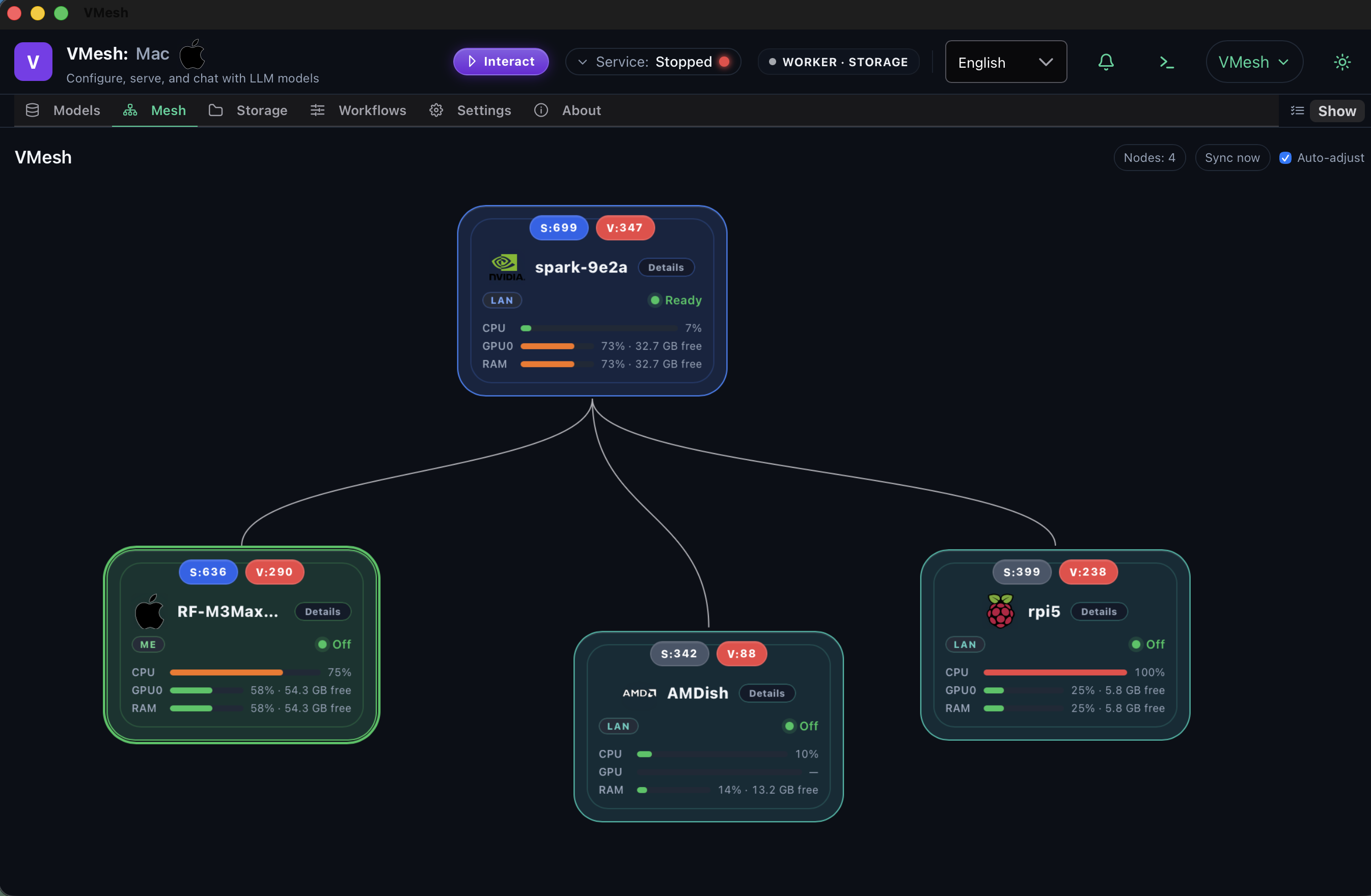Click the Apple logo on RF-M3Max node
The height and width of the screenshot is (896, 1371).
click(149, 611)
